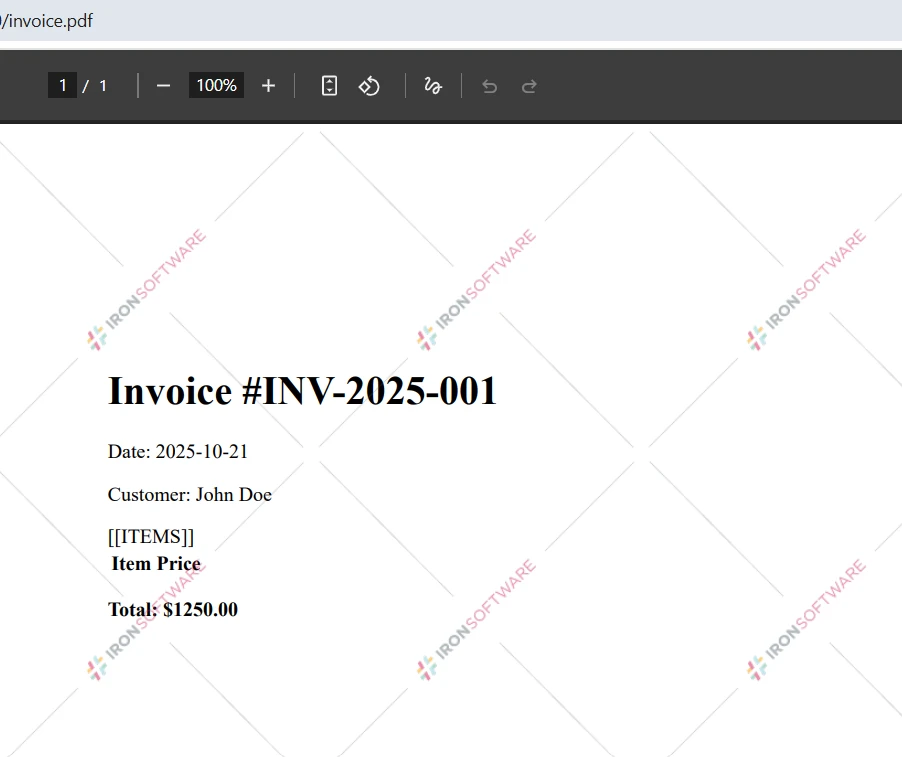Image resolution: width=902 pixels, height=757 pixels.
Task: Select the Date: 2025-10-21 text line
Action: (x=178, y=451)
